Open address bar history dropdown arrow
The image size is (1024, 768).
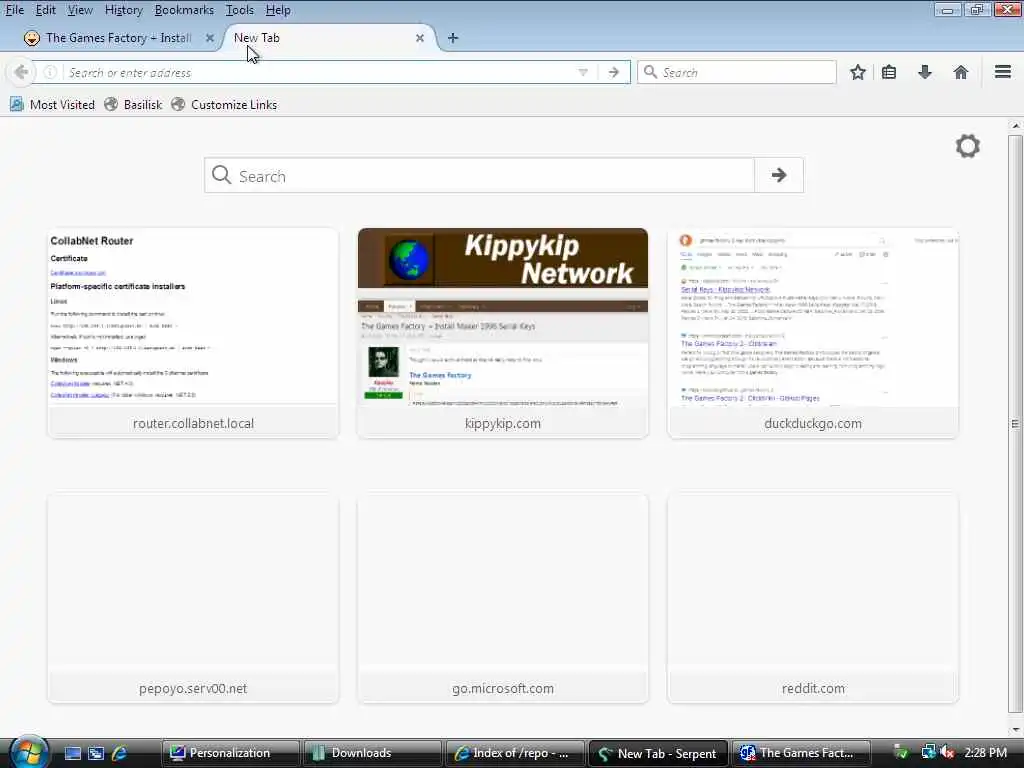583,72
